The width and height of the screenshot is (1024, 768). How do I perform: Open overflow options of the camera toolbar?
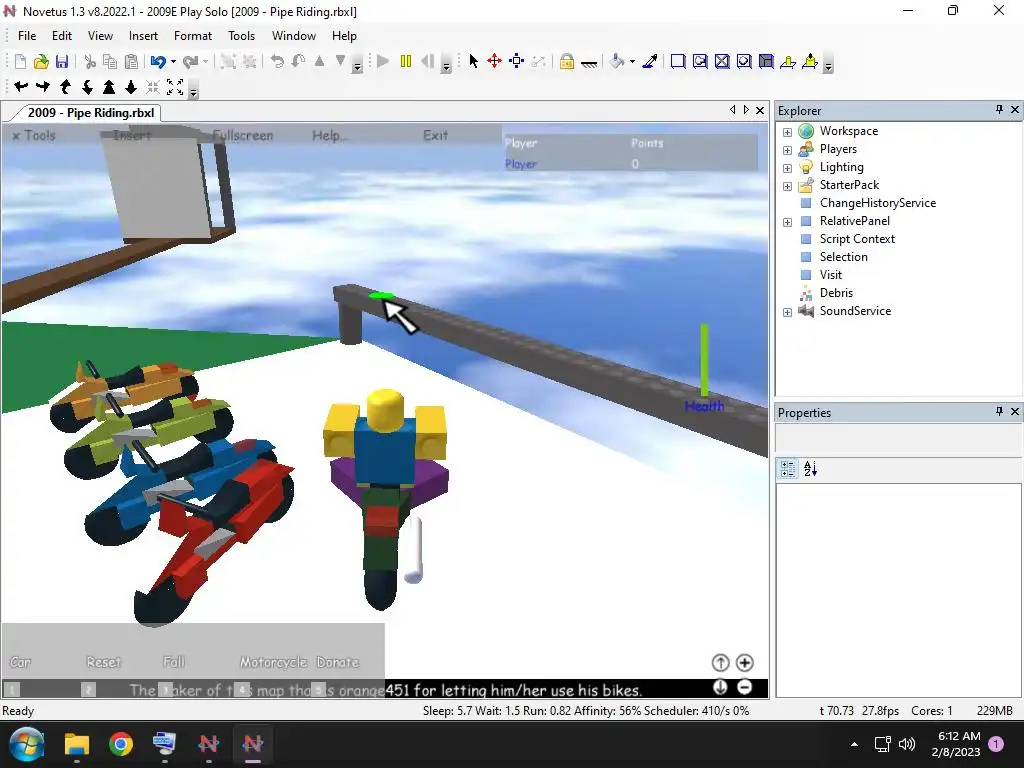click(193, 91)
